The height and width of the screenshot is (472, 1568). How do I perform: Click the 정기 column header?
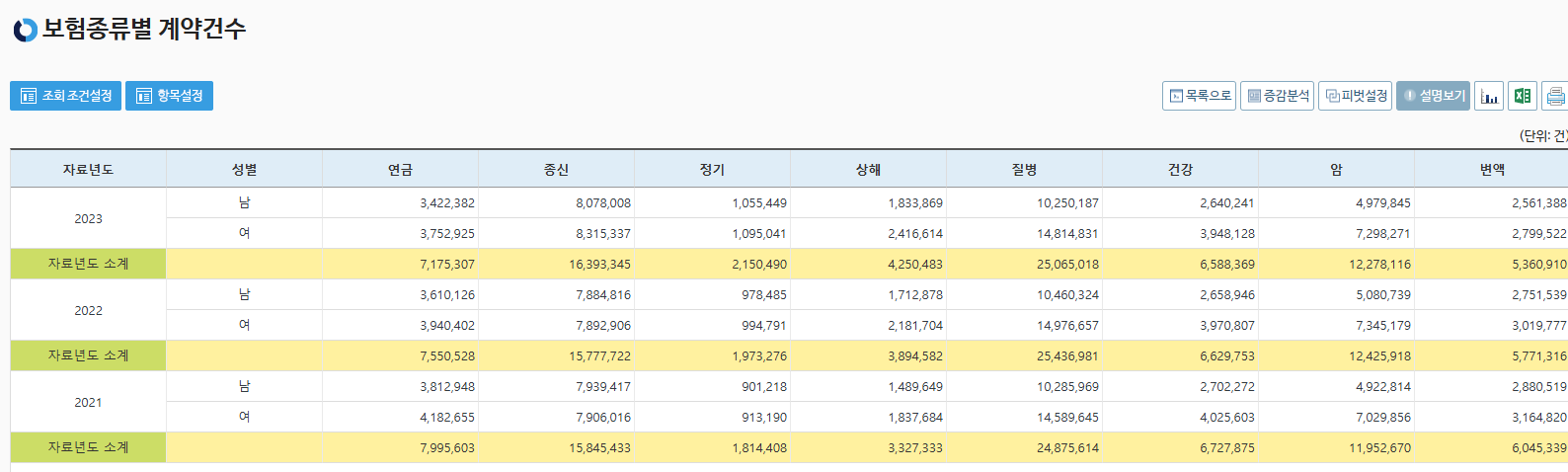(x=712, y=169)
